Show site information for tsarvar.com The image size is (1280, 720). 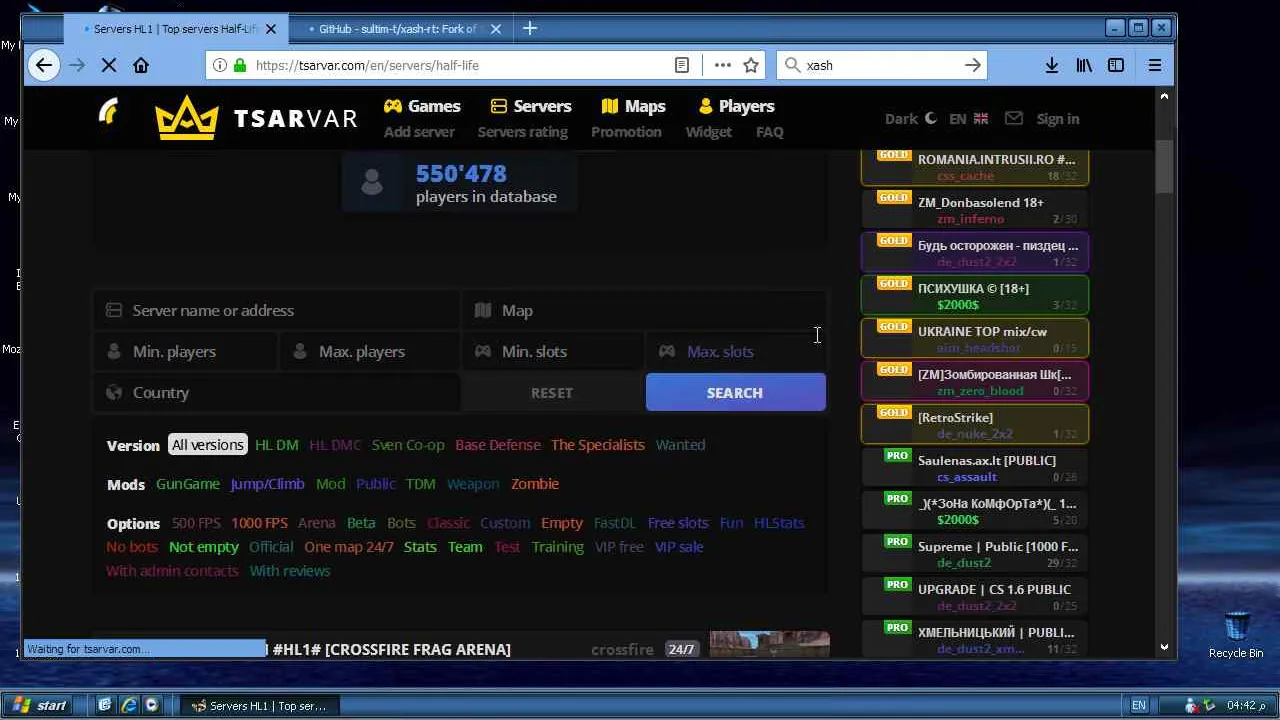click(219, 65)
